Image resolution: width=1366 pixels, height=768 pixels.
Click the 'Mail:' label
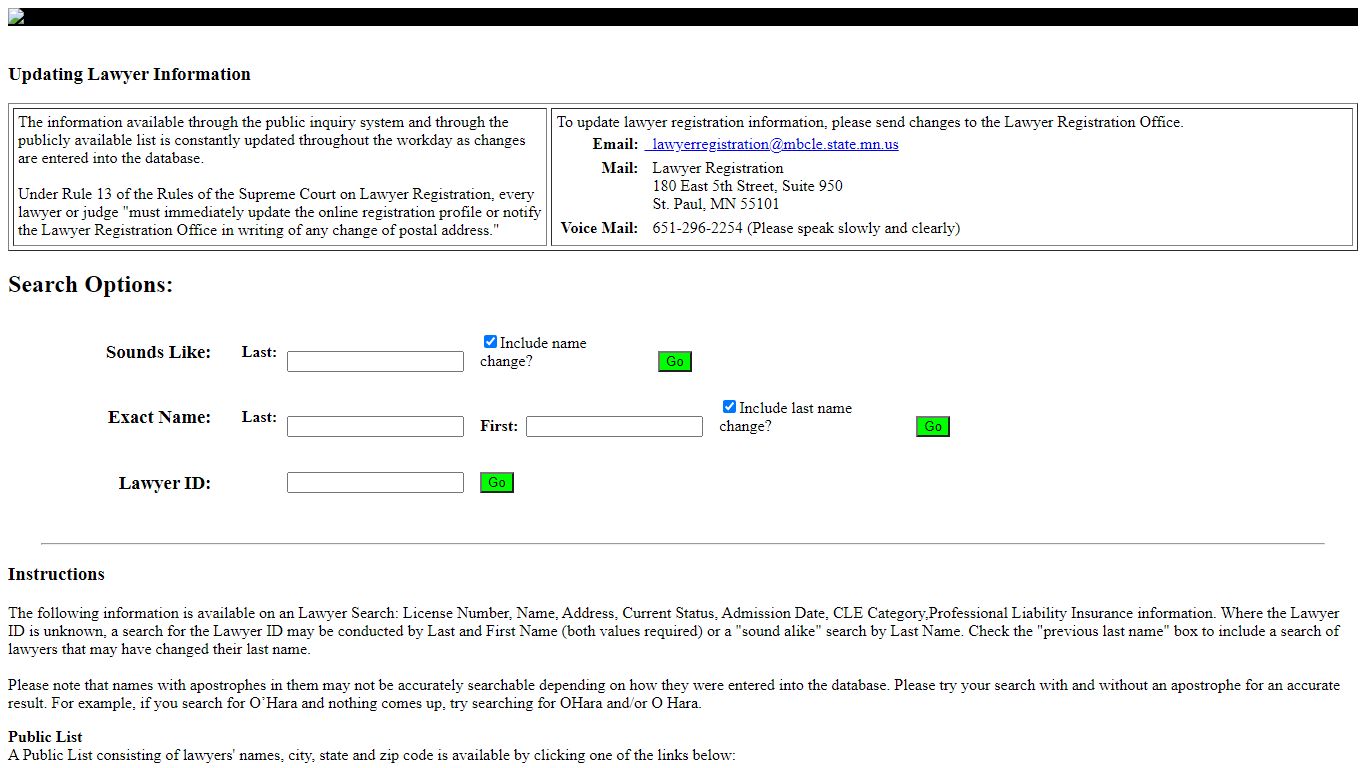click(x=619, y=168)
